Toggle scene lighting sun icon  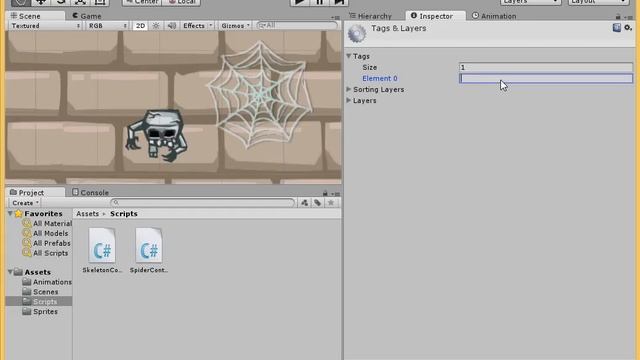pyautogui.click(x=156, y=25)
